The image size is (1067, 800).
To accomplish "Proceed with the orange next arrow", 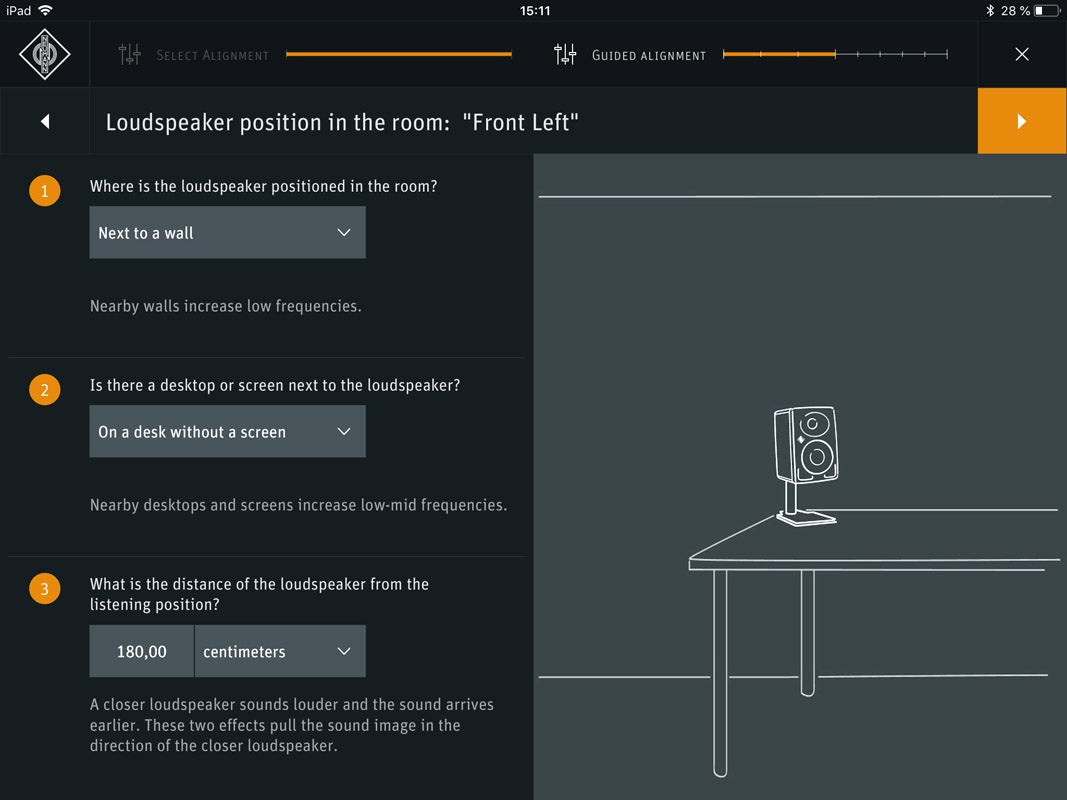I will [1021, 121].
